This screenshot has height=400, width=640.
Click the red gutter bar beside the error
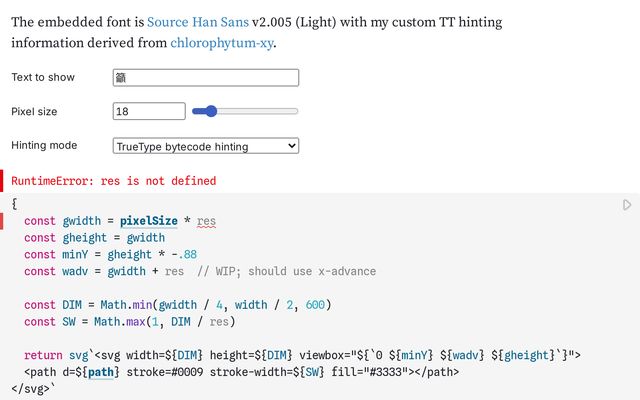[2, 181]
